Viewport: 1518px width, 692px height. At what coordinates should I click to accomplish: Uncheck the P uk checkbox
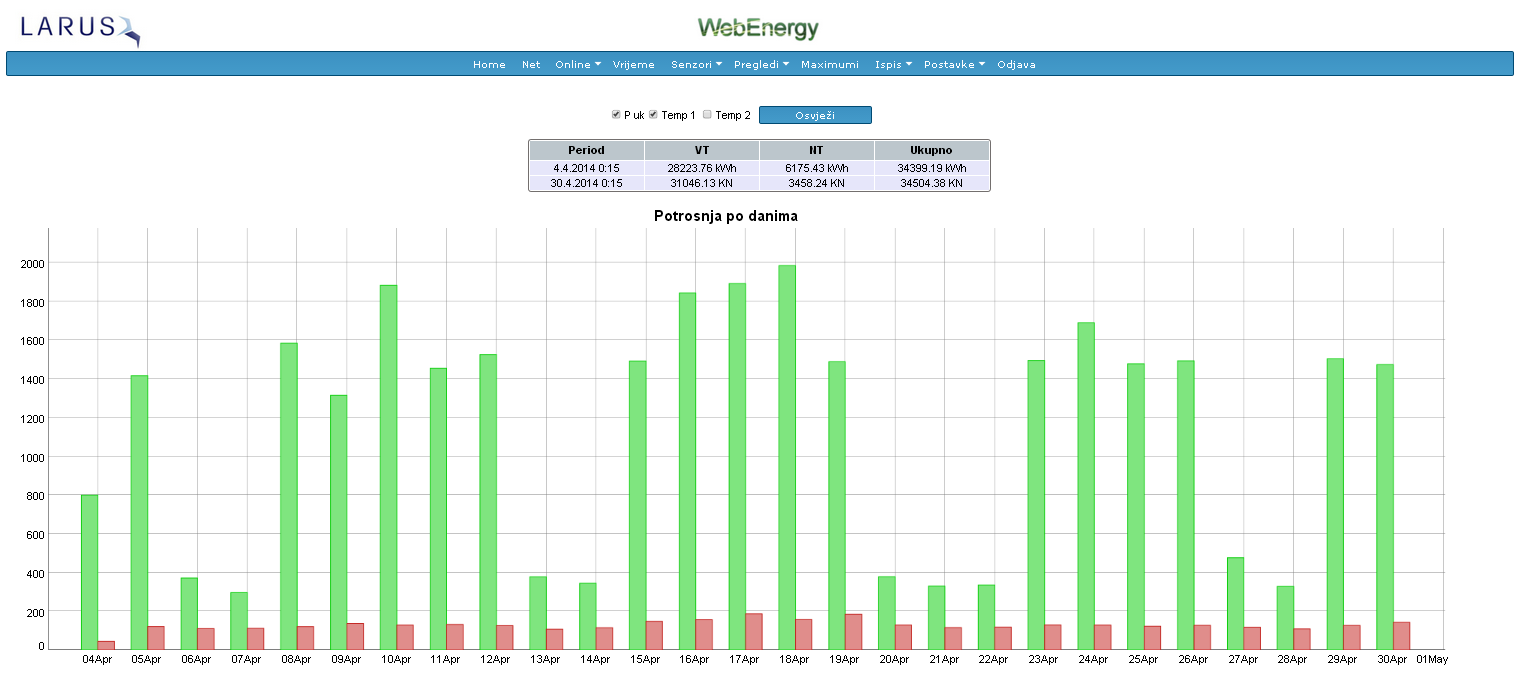616,115
